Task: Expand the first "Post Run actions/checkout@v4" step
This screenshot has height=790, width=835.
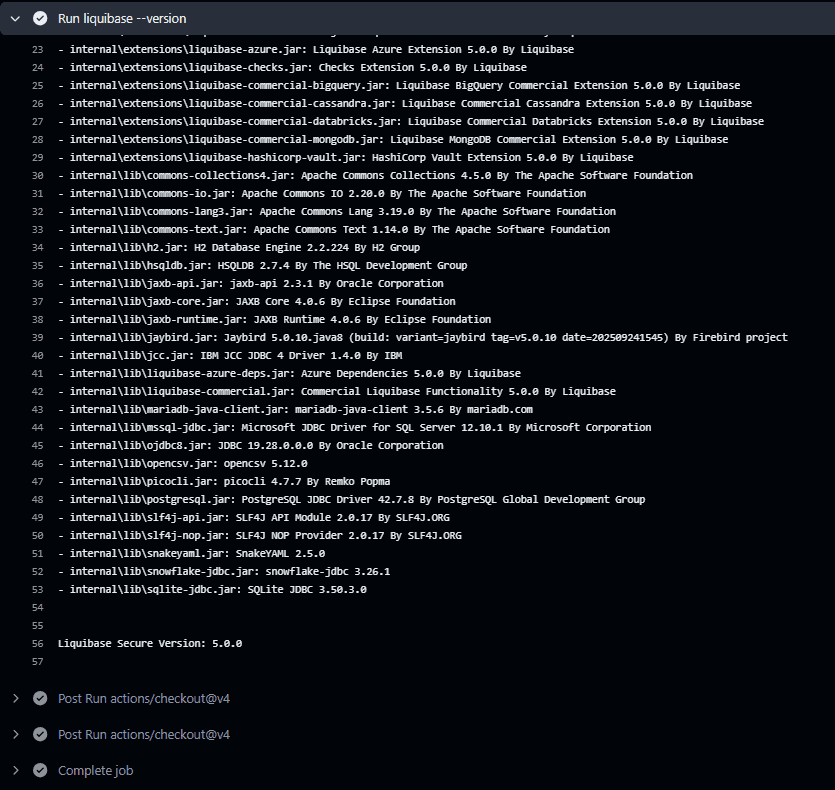Action: point(14,698)
